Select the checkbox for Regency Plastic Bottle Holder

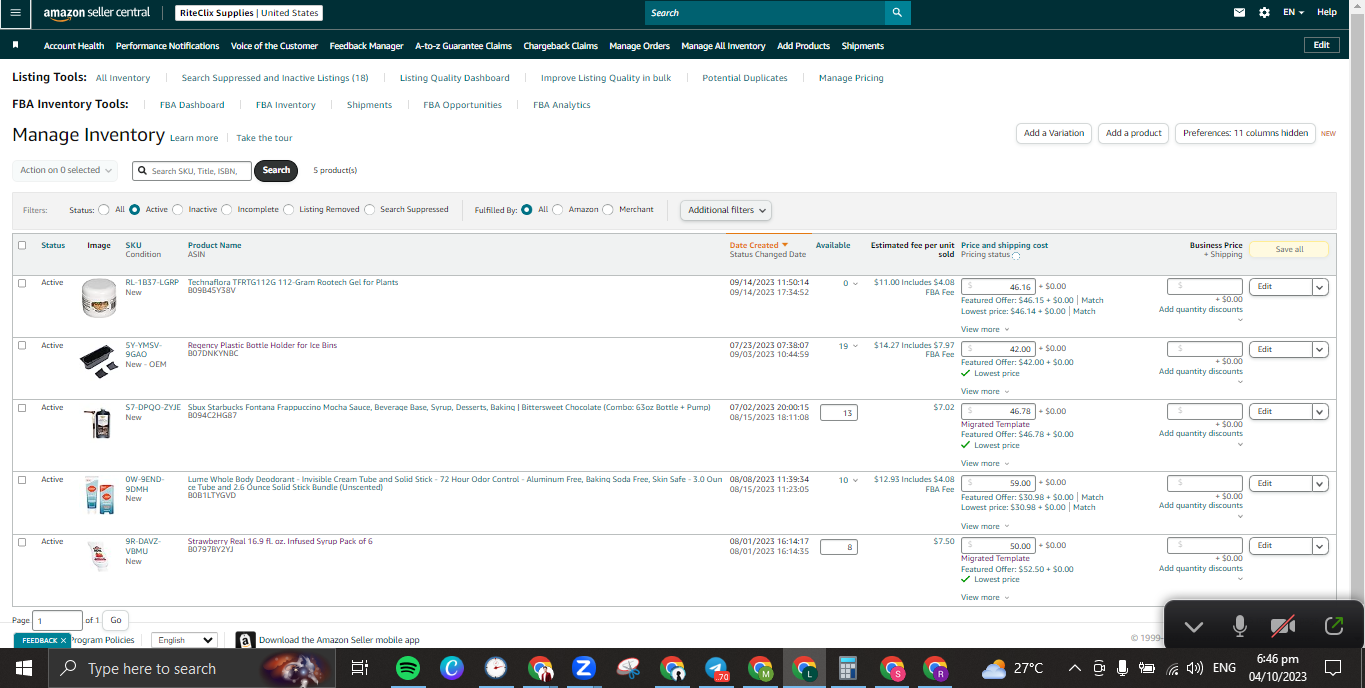point(22,345)
